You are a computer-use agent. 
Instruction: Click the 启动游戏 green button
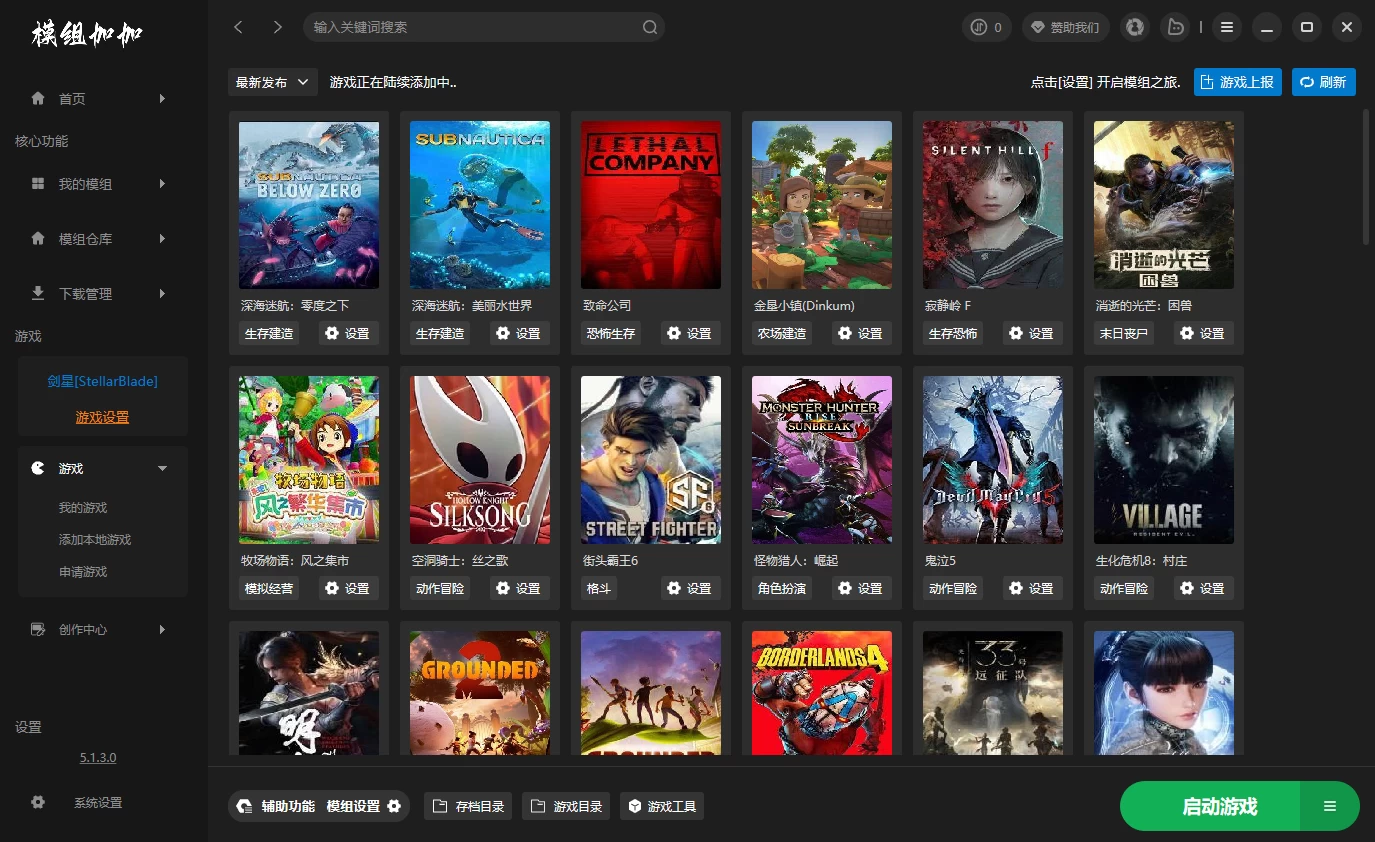[x=1219, y=806]
